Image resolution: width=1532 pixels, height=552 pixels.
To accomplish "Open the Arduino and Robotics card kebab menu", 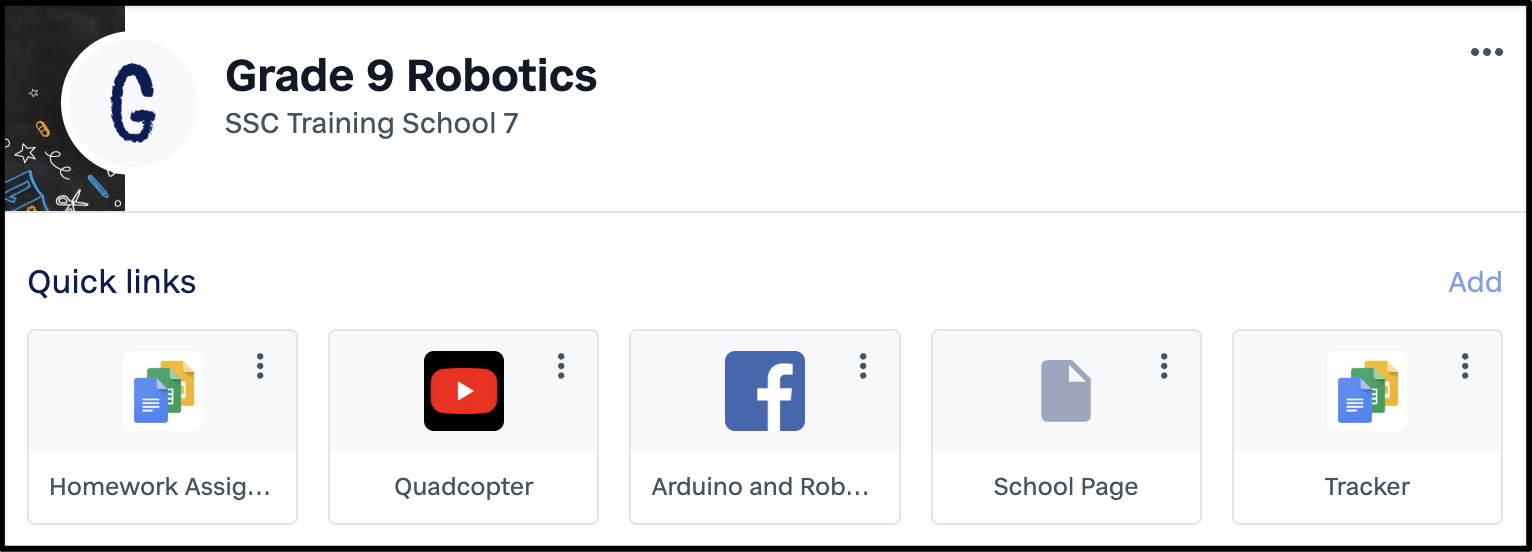I will click(x=863, y=366).
